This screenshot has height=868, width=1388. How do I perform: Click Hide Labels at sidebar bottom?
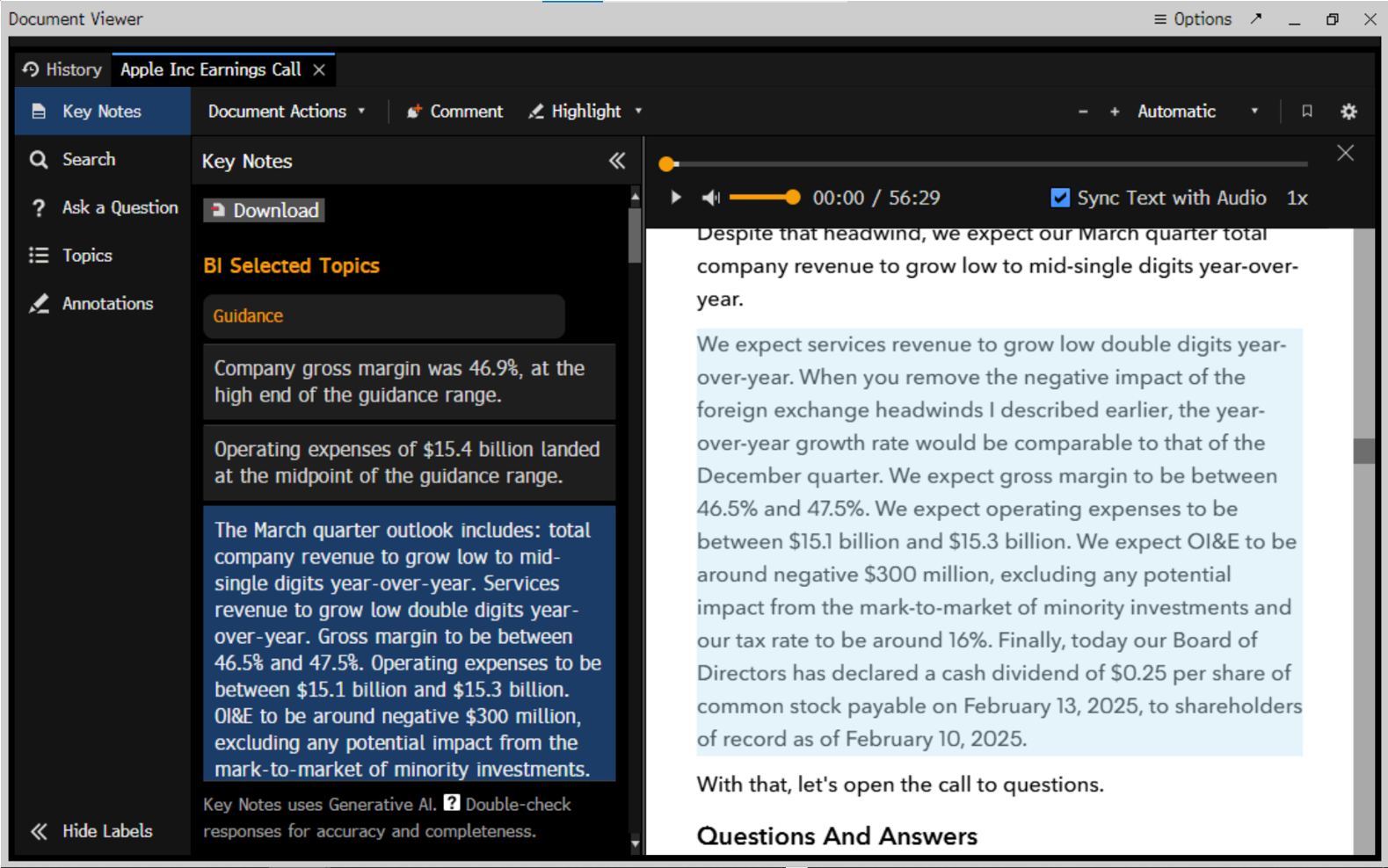91,831
